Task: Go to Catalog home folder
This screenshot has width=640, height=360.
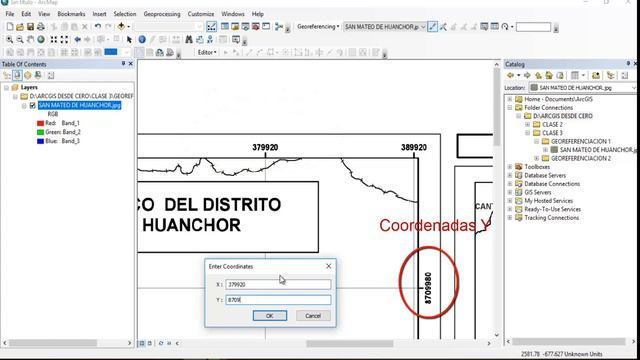Action: [549, 76]
